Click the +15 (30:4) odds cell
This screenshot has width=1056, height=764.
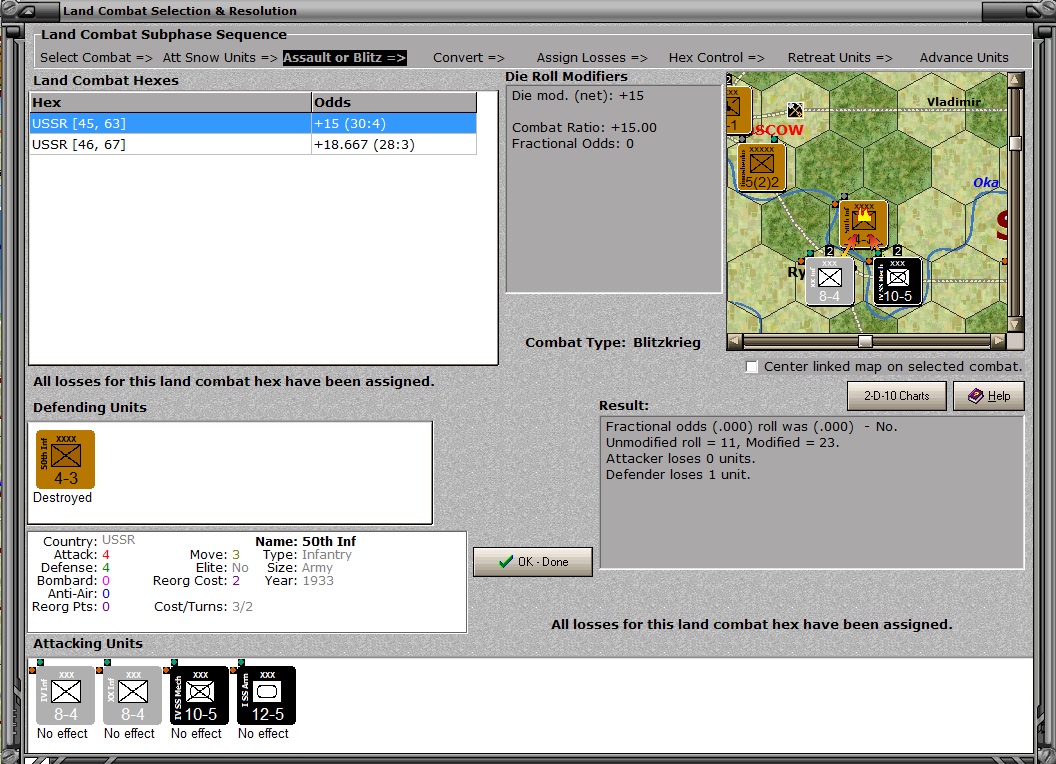394,123
